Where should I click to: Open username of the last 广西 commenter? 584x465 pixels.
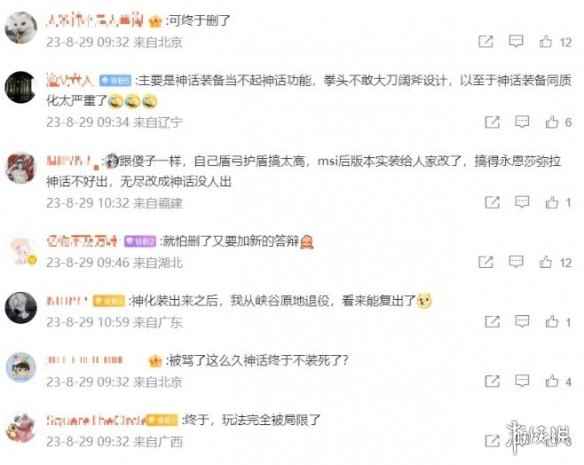click(x=96, y=420)
